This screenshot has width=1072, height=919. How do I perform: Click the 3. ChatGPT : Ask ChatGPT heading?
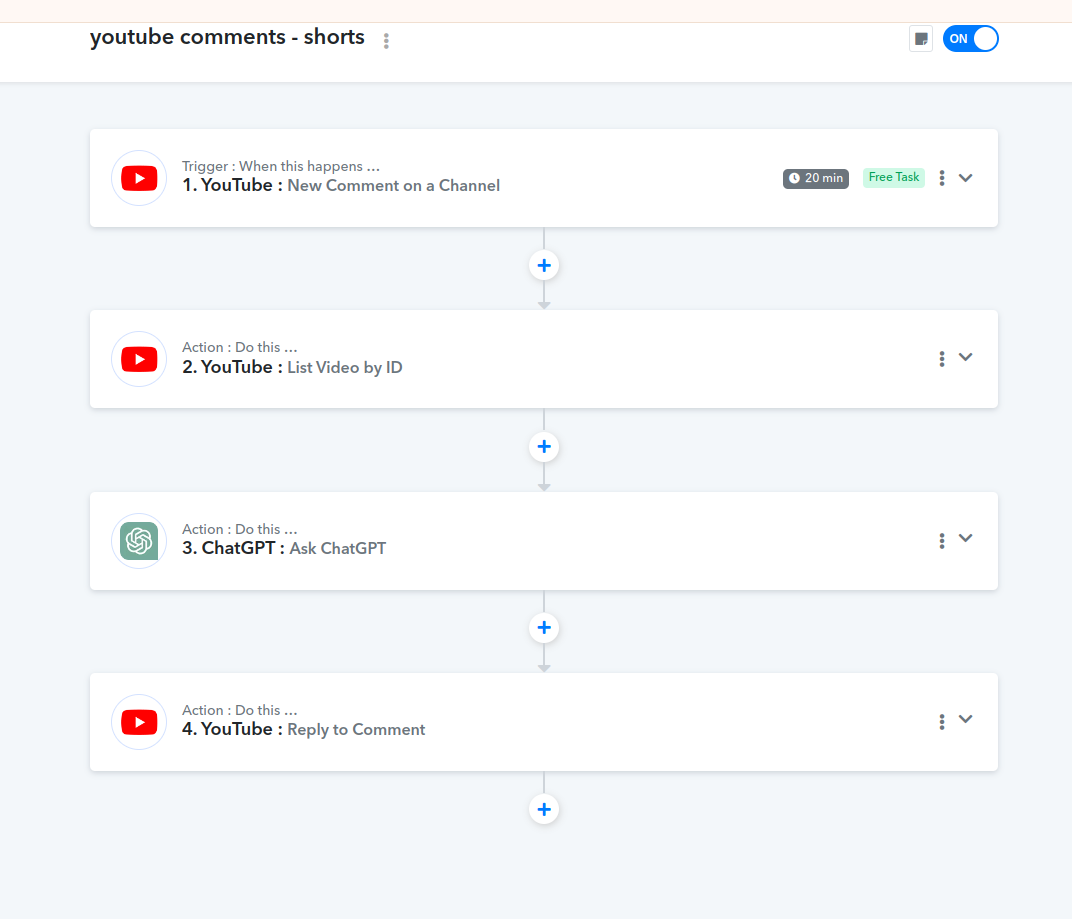click(284, 548)
